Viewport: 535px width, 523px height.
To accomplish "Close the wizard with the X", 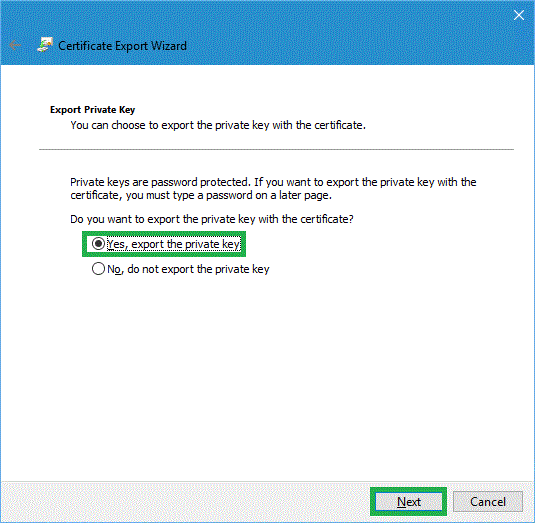I will (519, 15).
